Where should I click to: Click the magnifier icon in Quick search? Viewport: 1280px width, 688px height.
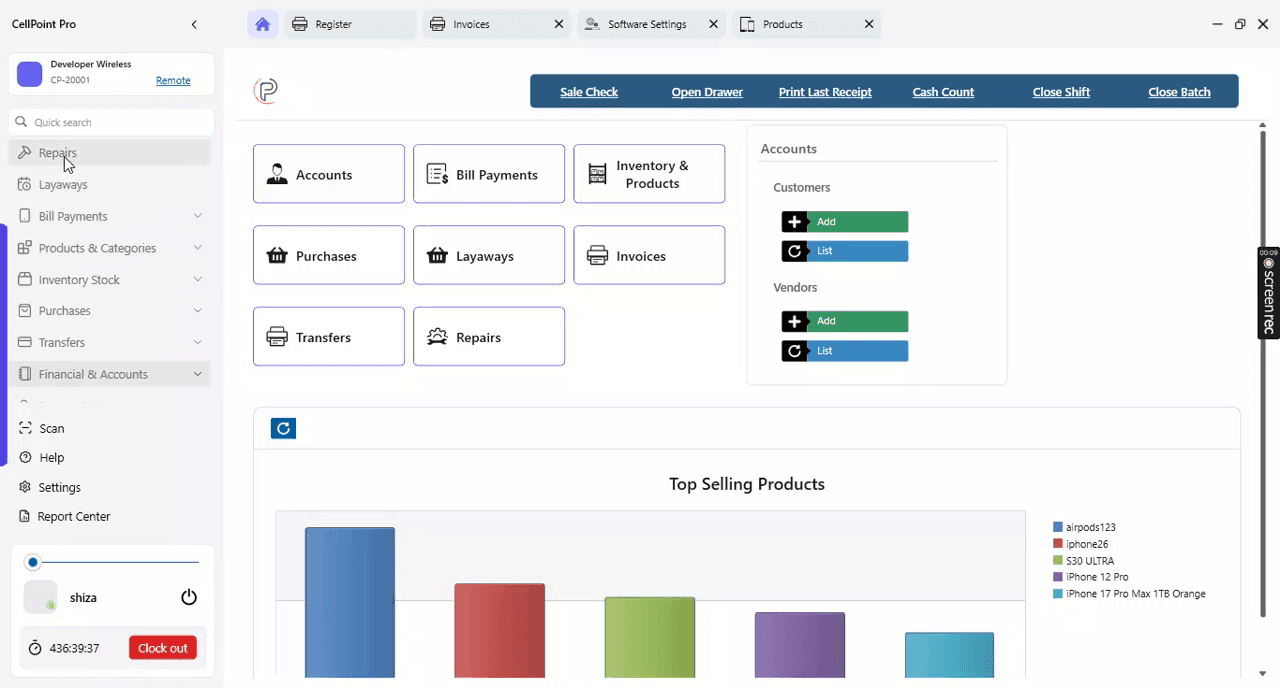pos(21,122)
